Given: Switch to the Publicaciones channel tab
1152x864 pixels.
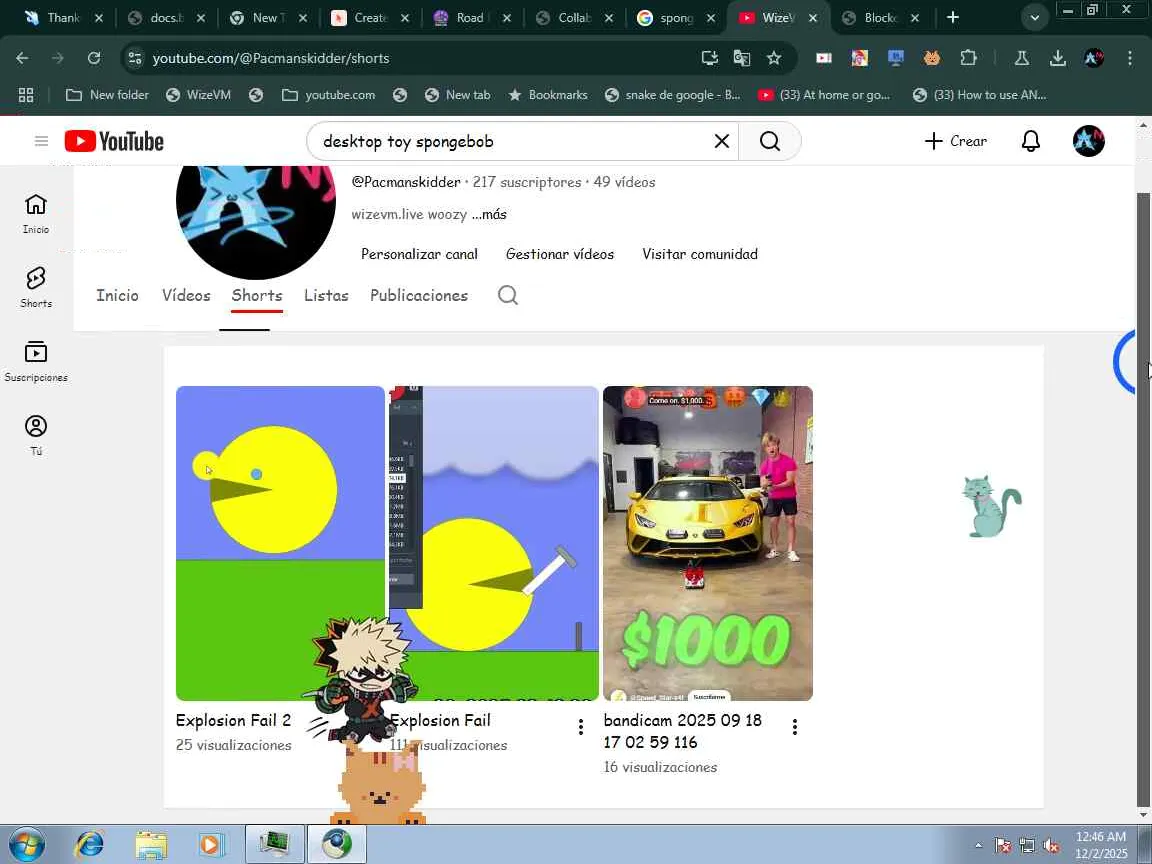Looking at the screenshot, I should coord(419,295).
